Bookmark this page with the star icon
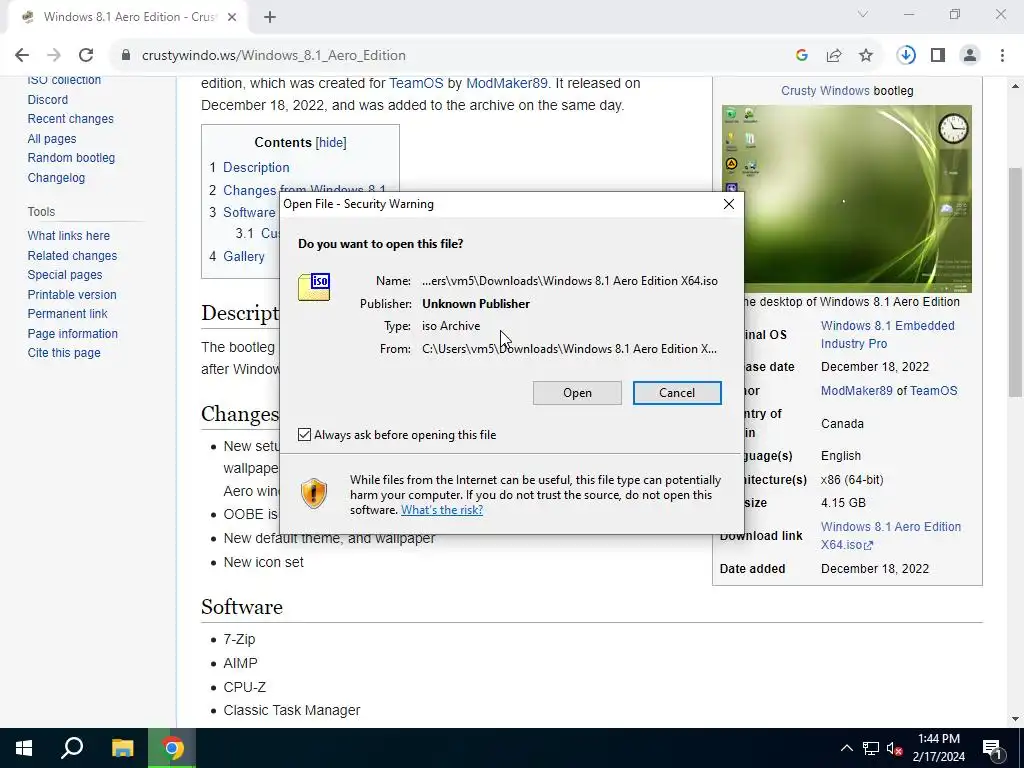 (866, 56)
